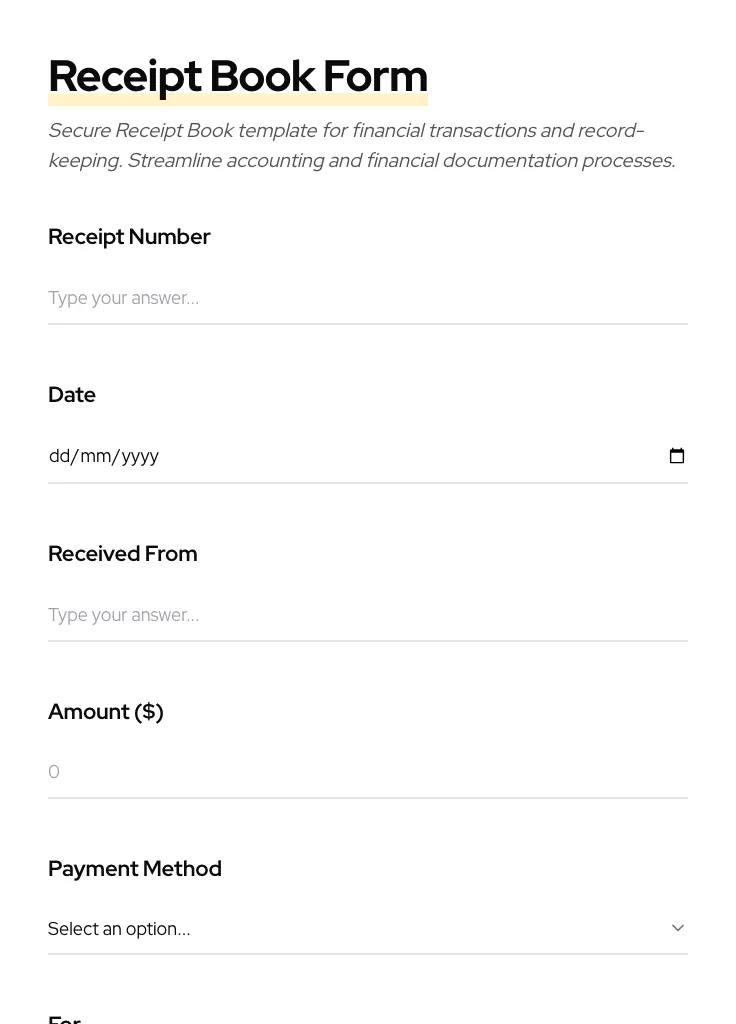Click the Date section heading
Image resolution: width=736 pixels, height=1024 pixels.
[x=72, y=394]
